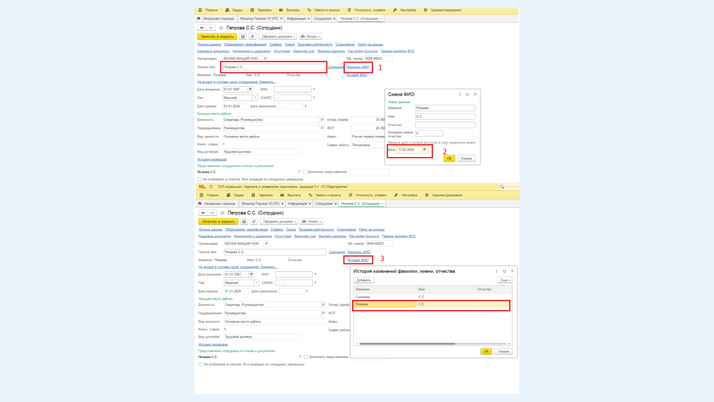714x402 pixels.
Task: Click the Фамилия field in the Смена ФИО dialog
Action: (x=445, y=108)
